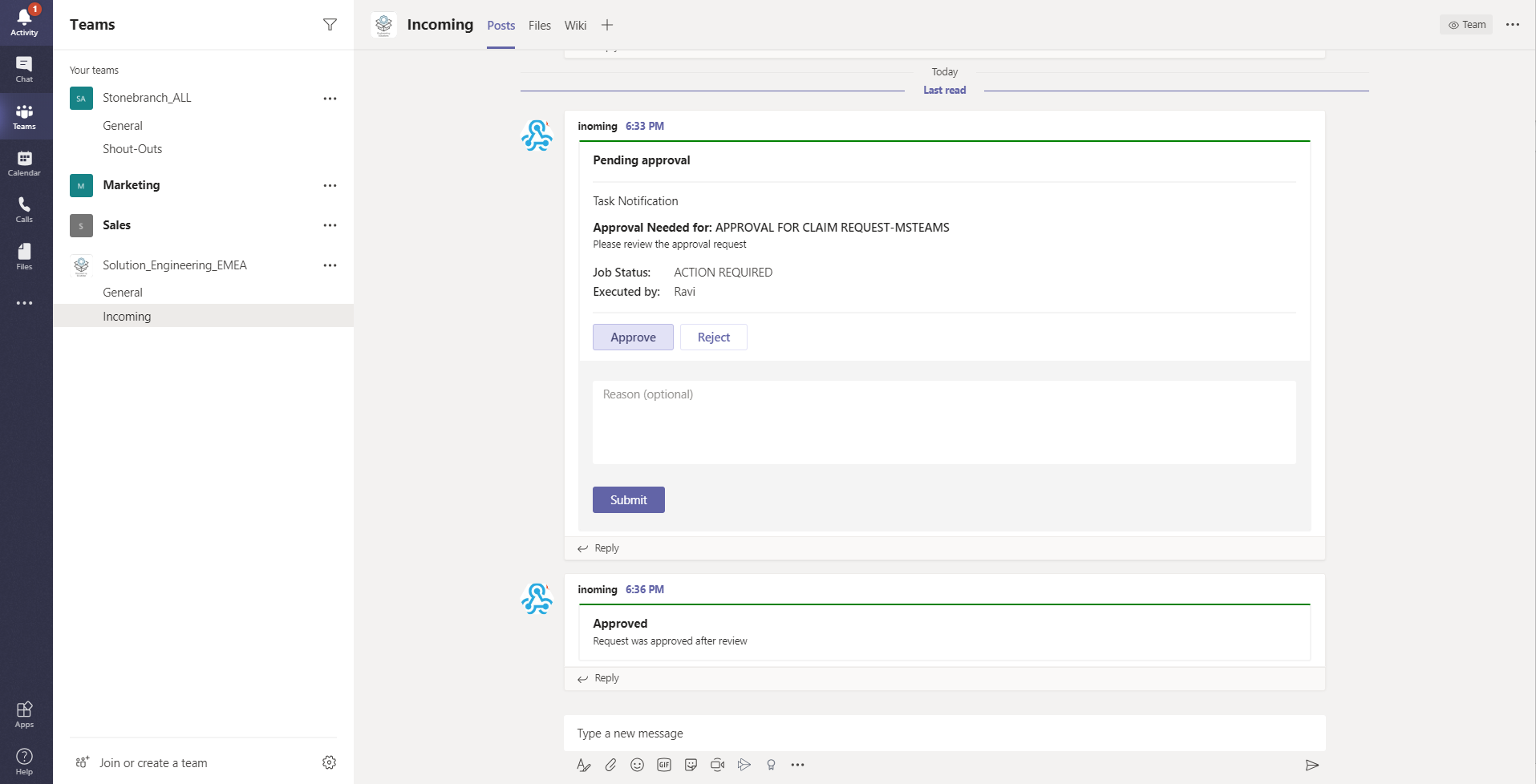The image size is (1536, 784).
Task: Open channel more options ellipsis top right
Action: 1513,25
